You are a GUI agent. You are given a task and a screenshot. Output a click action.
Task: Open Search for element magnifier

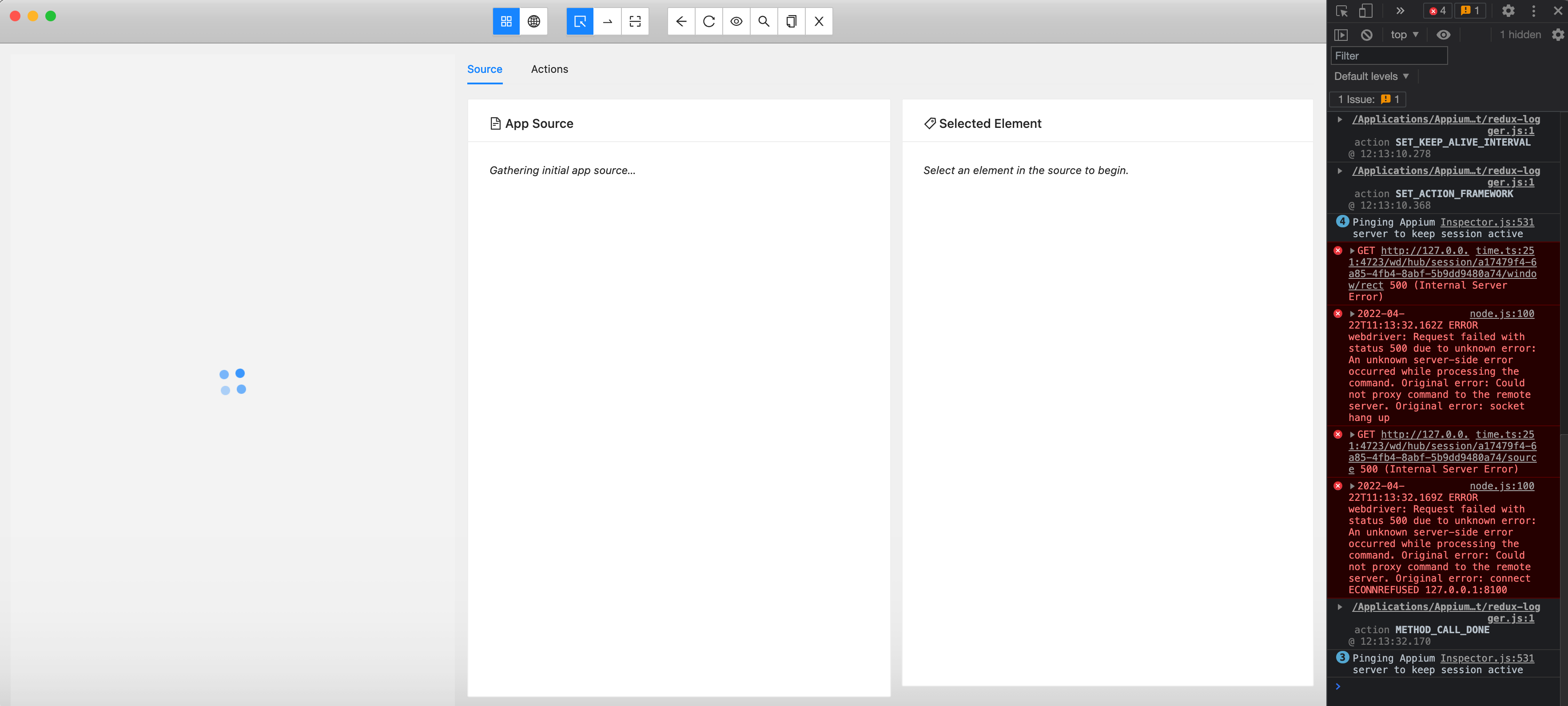tap(764, 21)
